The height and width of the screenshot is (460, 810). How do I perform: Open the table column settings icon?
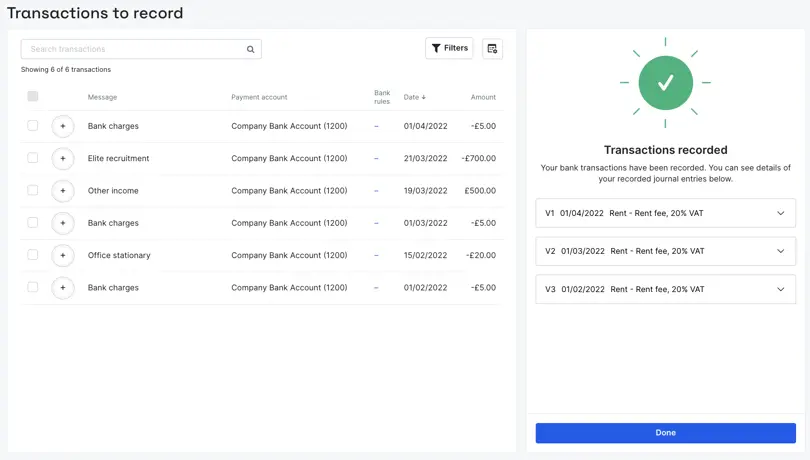(x=492, y=49)
